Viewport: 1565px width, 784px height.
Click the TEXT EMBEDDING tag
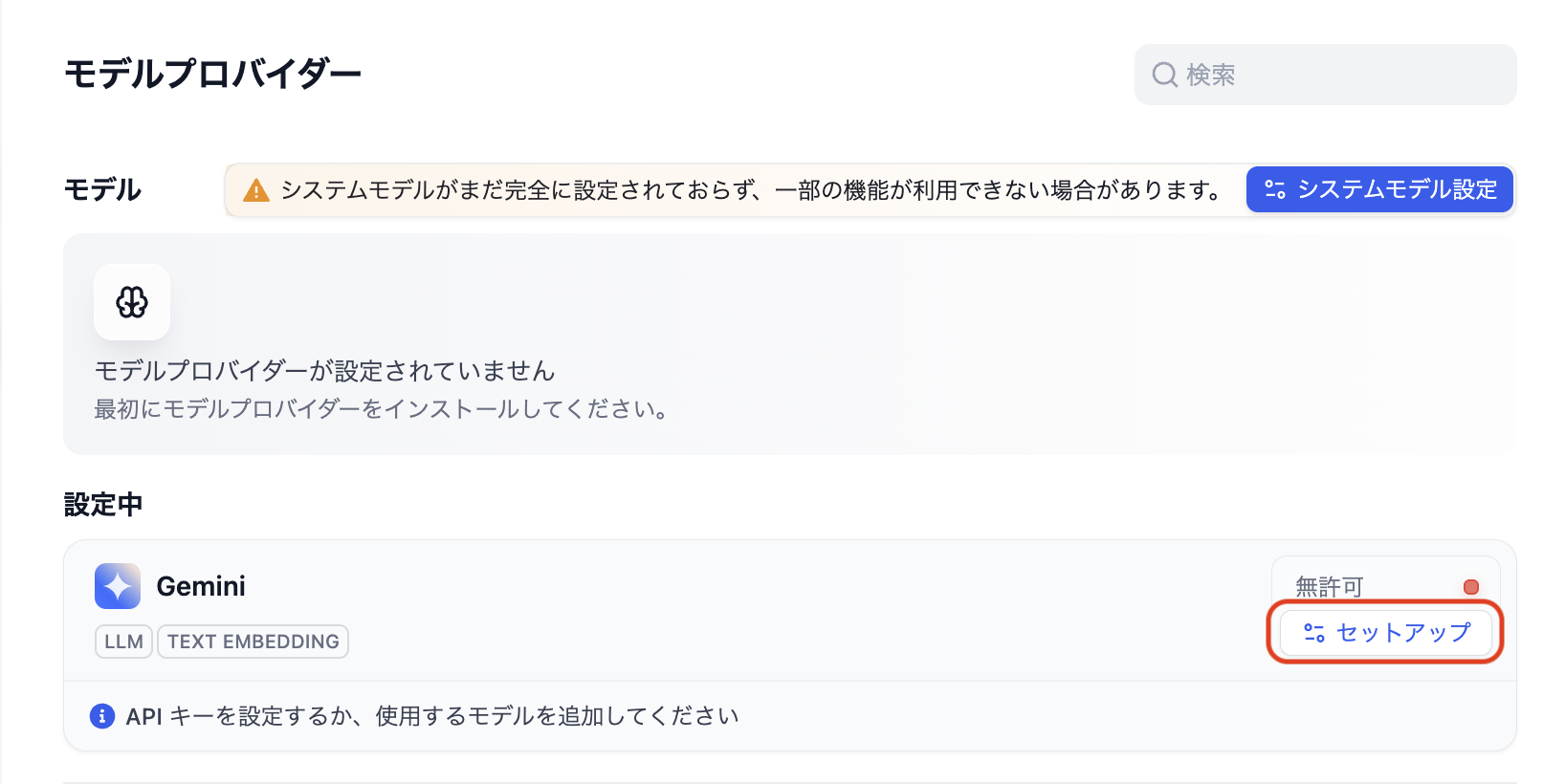coord(253,642)
